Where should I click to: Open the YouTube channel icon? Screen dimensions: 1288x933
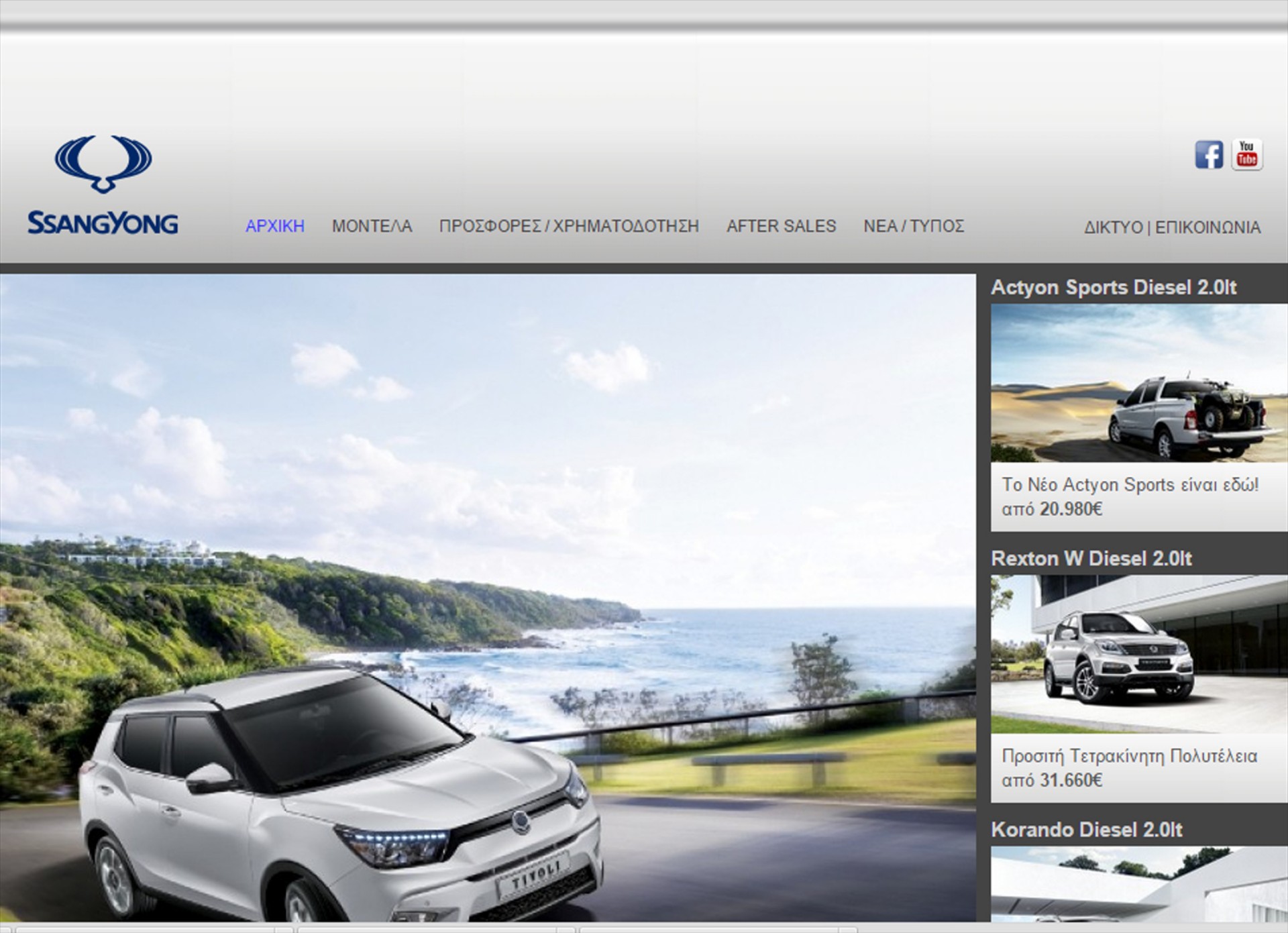pos(1247,155)
